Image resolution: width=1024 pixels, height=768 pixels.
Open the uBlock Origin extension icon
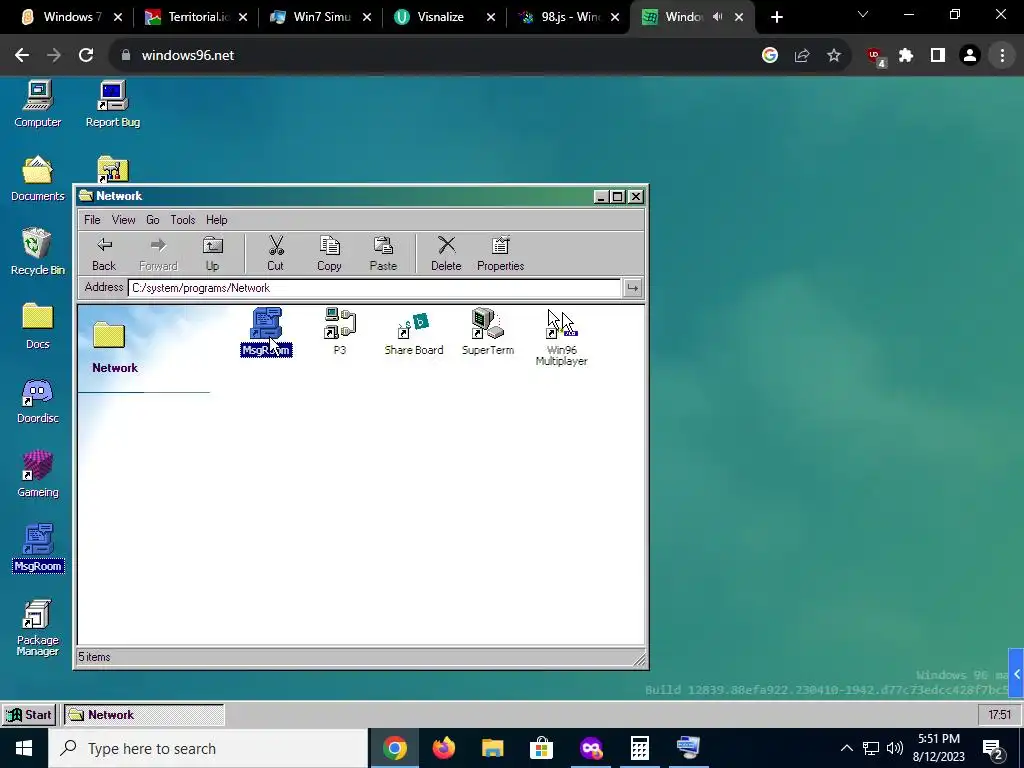(x=875, y=57)
